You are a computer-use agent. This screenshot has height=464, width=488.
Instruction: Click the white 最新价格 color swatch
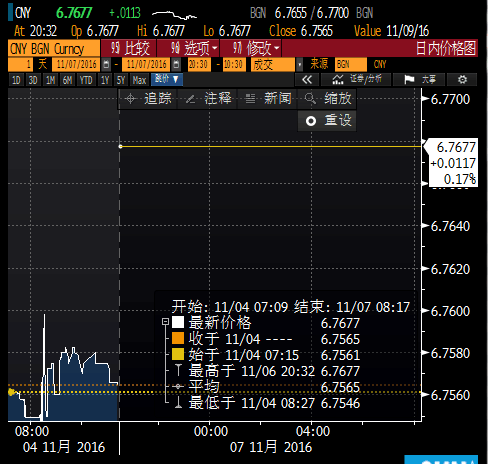[x=178, y=322]
